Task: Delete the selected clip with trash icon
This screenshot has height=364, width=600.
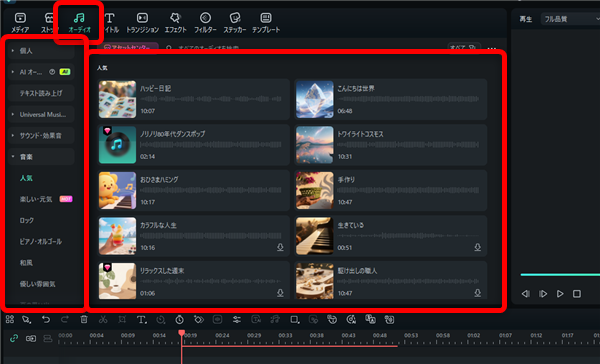Action: click(x=84, y=319)
